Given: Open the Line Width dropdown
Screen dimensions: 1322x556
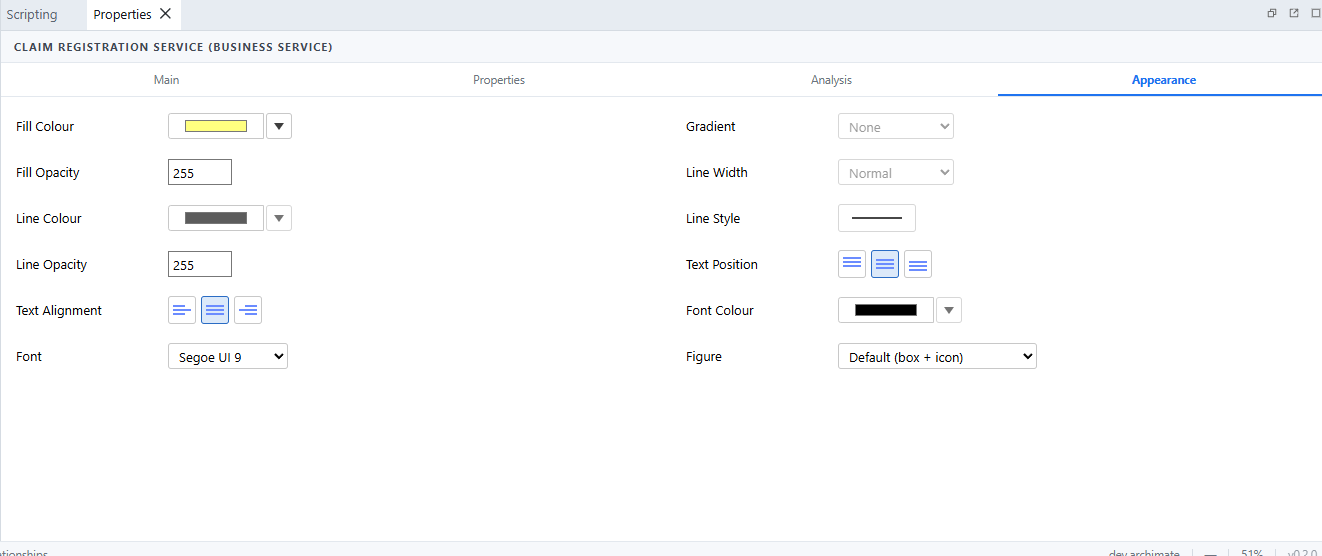Looking at the screenshot, I should [x=896, y=172].
